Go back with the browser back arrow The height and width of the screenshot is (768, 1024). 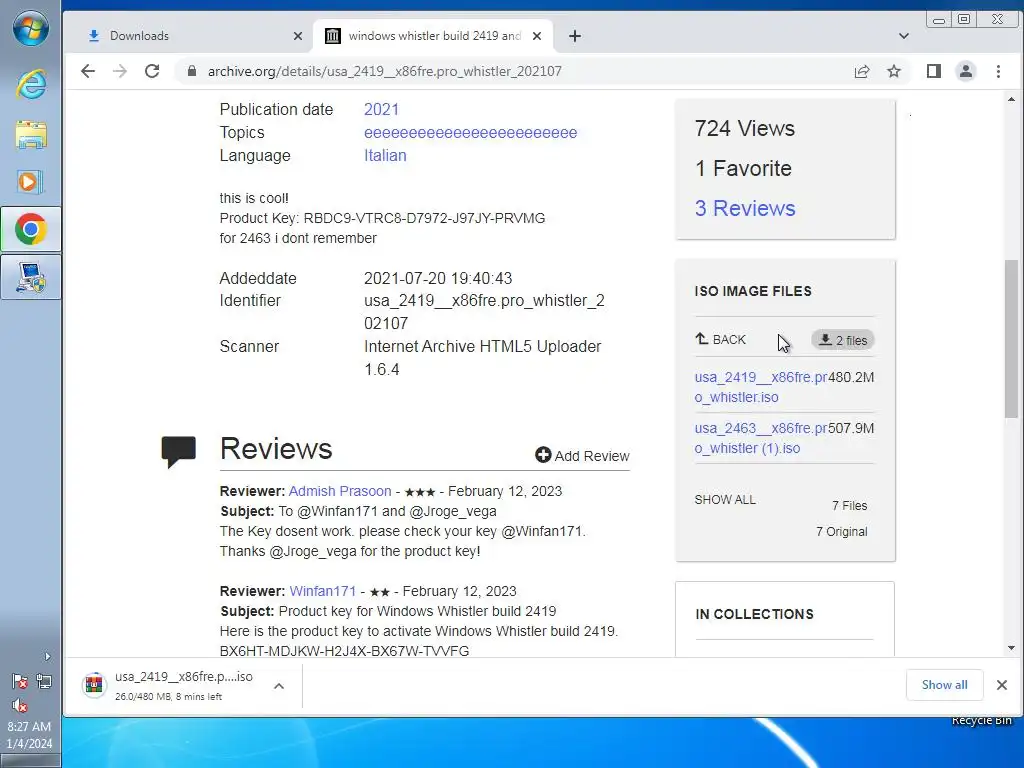point(88,71)
